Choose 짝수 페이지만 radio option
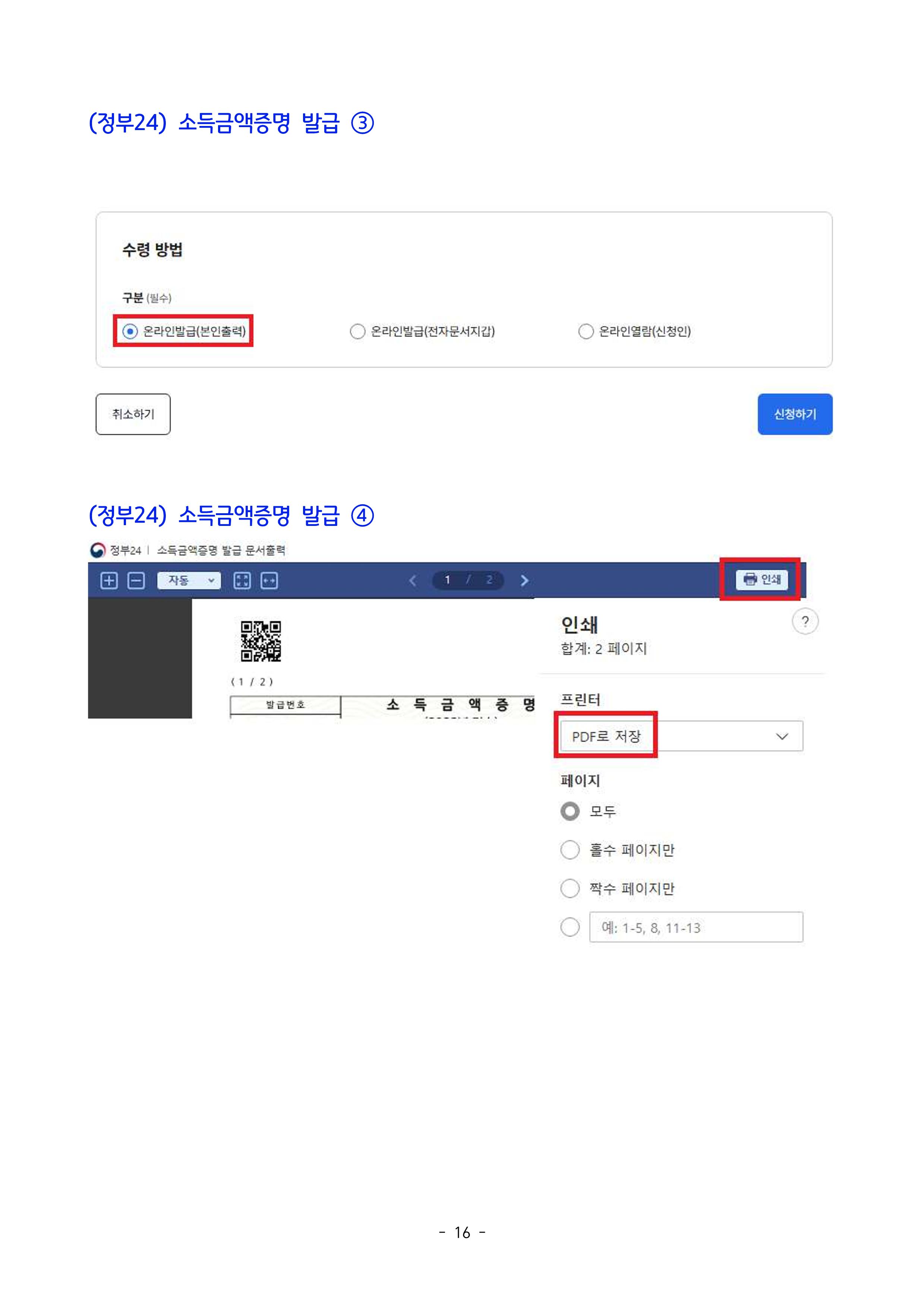 (570, 889)
